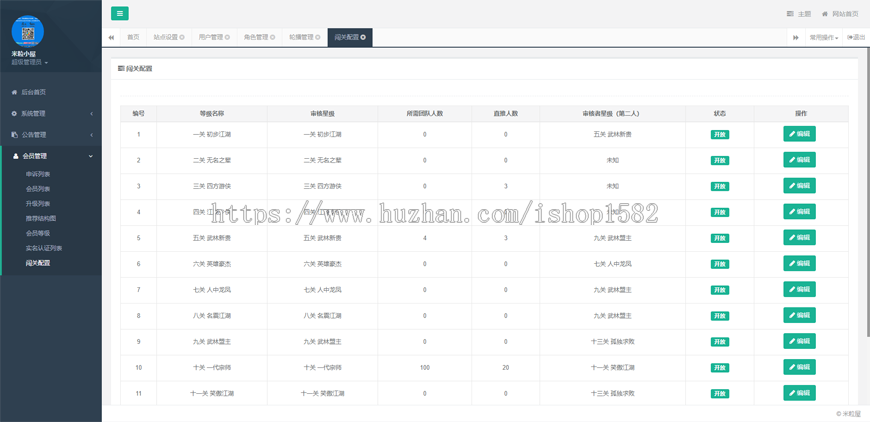Image resolution: width=870 pixels, height=422 pixels.
Task: Click the round QR-code avatar in the sidebar
Action: 28,32
